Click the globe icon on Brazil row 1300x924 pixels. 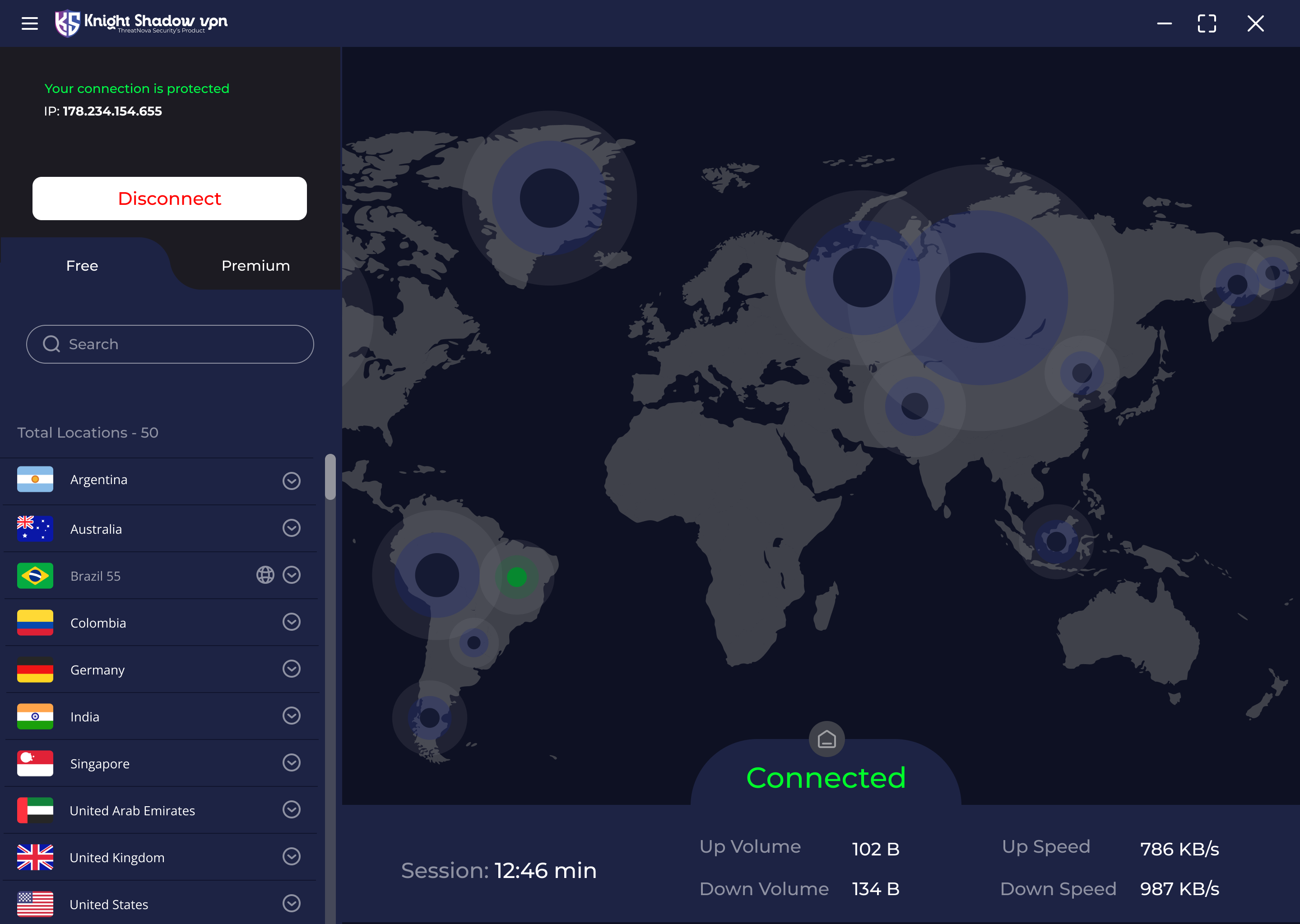click(265, 575)
